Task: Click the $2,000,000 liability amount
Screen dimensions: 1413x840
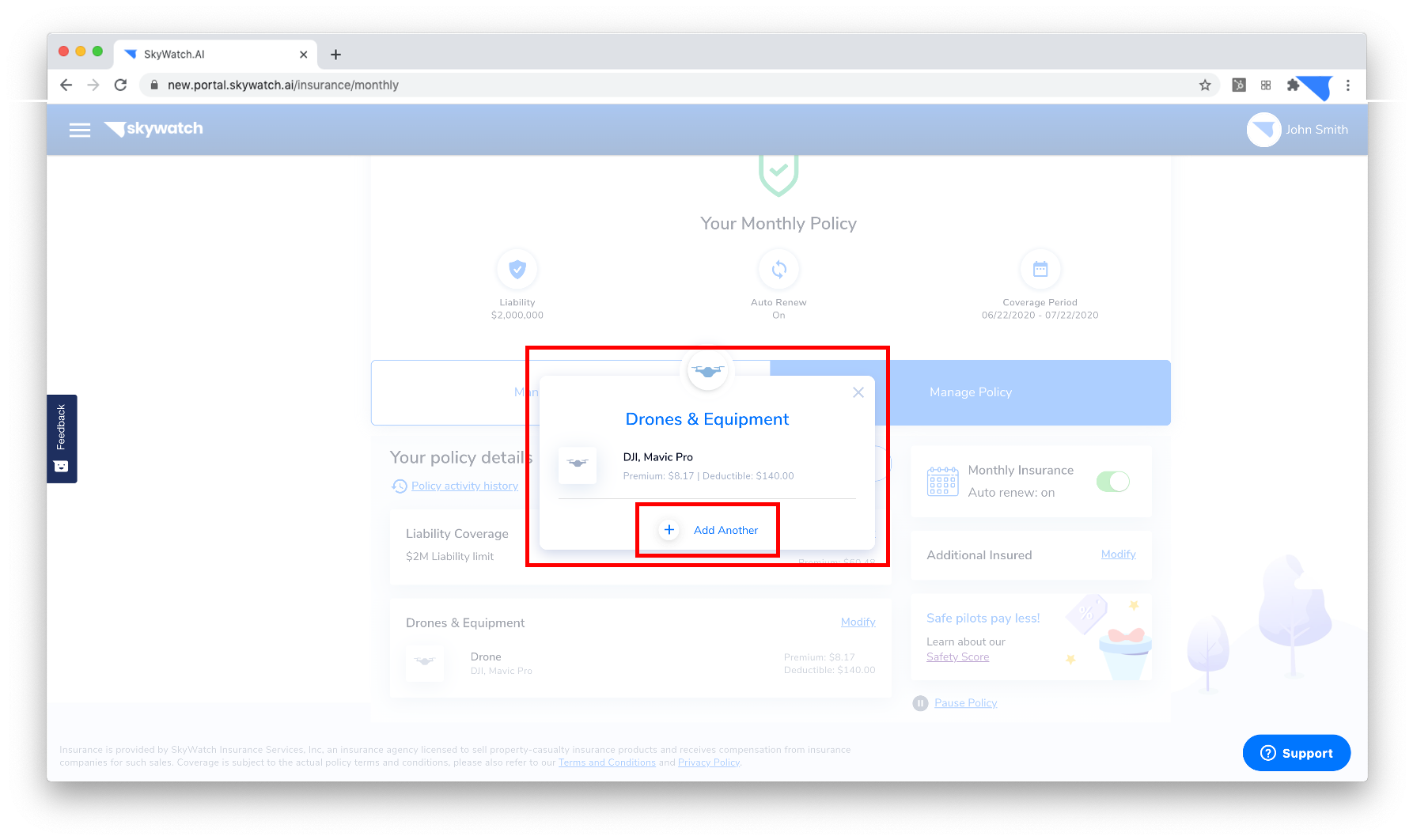Action: click(x=517, y=316)
